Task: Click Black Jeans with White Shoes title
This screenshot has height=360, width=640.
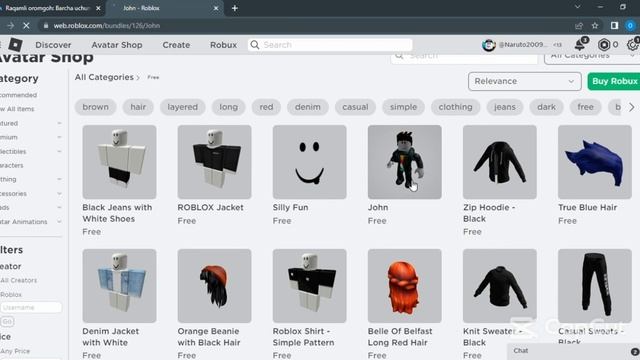Action: point(117,213)
